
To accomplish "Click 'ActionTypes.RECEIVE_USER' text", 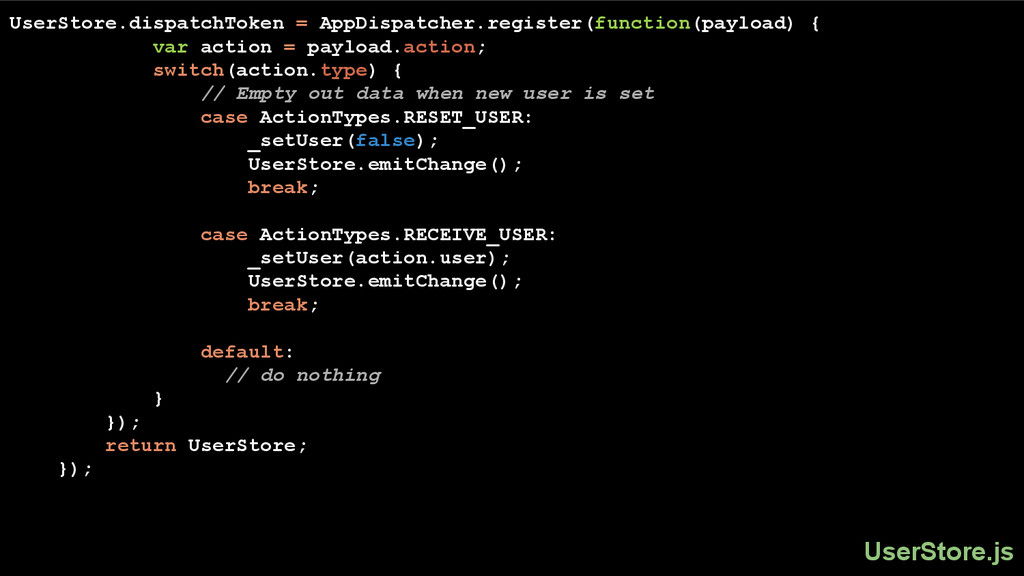I will (405, 235).
